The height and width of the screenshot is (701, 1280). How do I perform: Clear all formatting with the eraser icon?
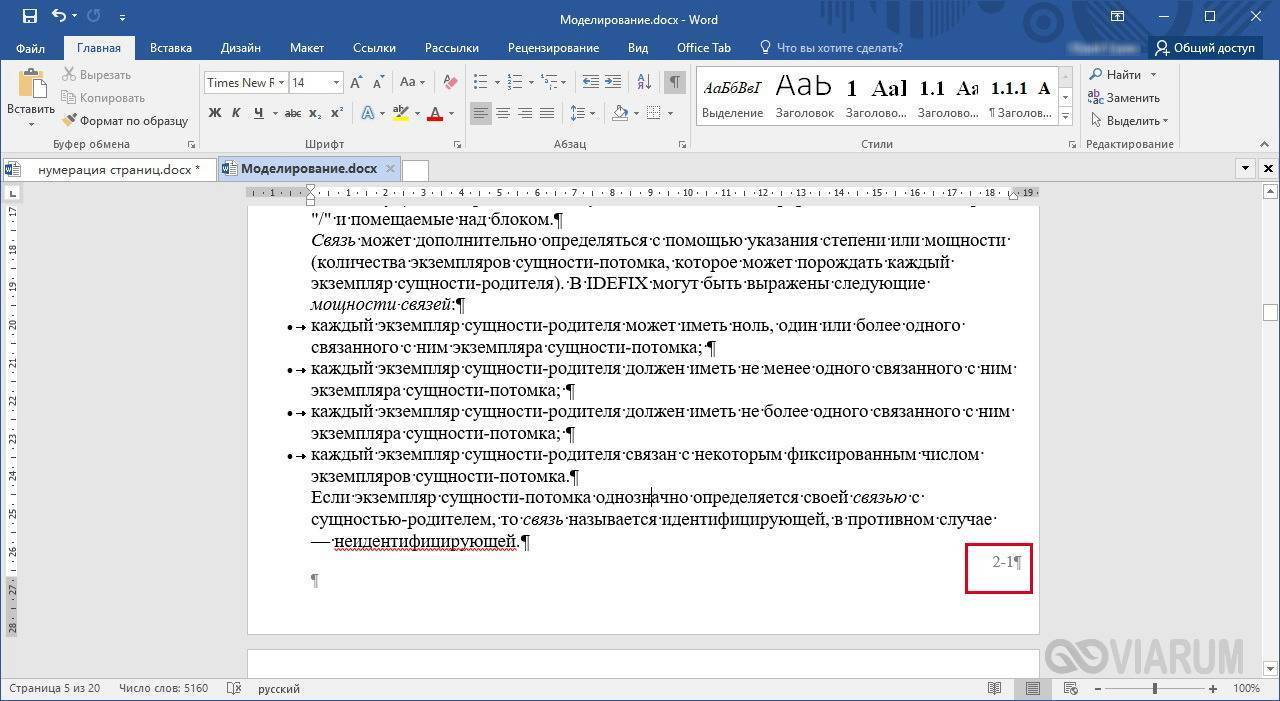point(450,83)
